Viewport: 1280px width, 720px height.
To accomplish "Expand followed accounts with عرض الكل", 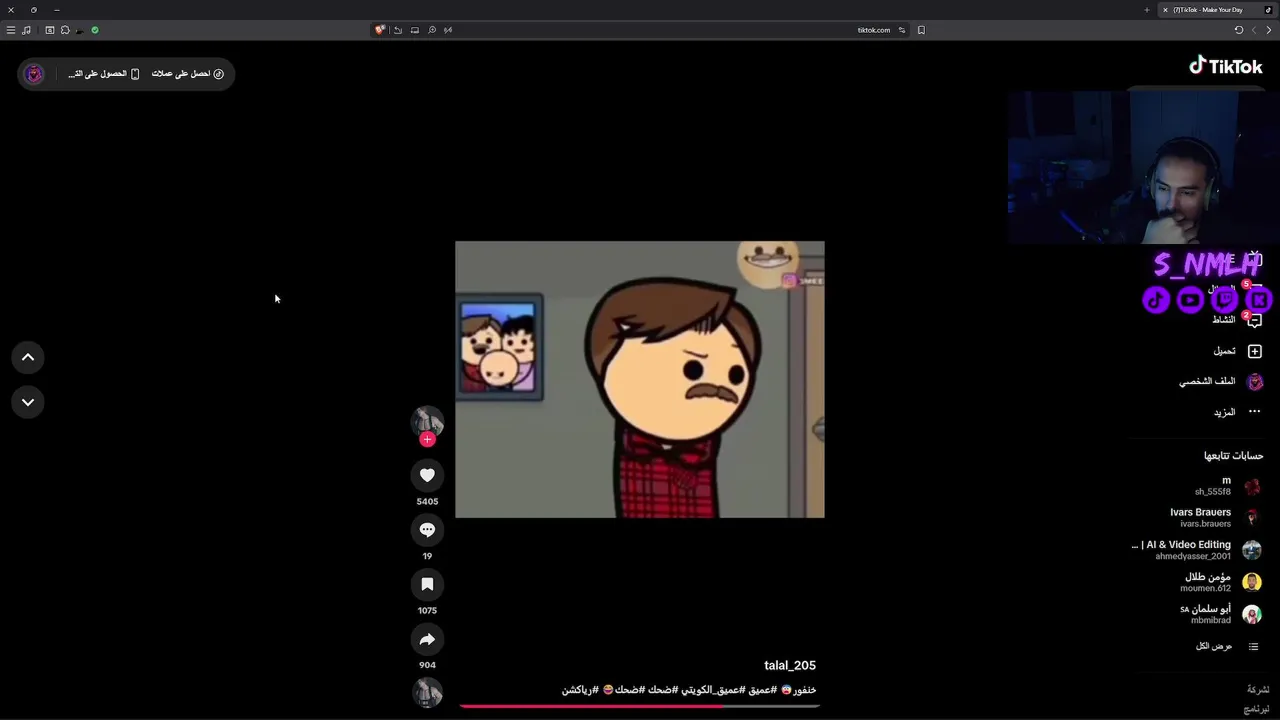I will click(1227, 647).
